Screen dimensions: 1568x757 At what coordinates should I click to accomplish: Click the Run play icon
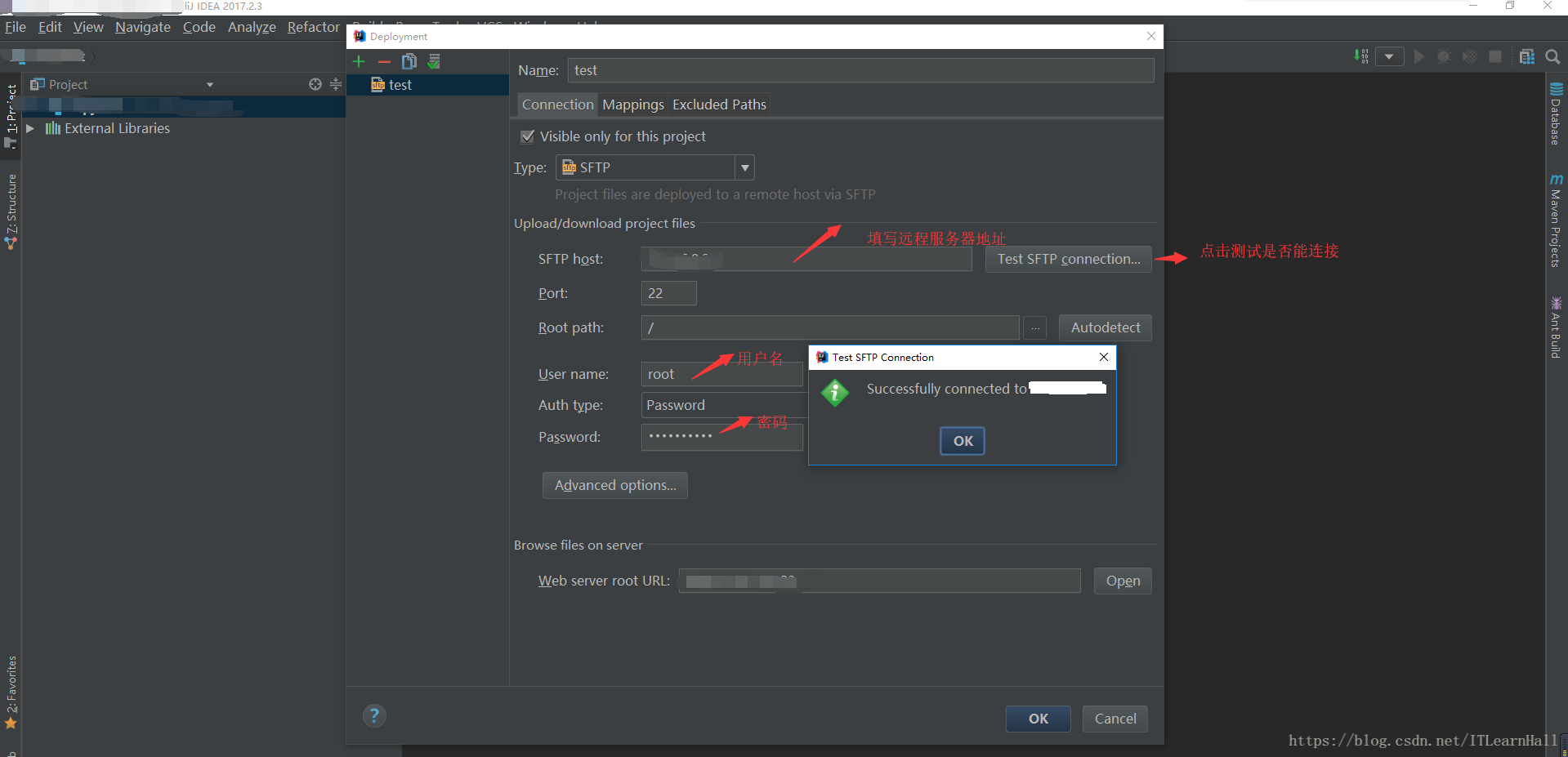click(1419, 56)
